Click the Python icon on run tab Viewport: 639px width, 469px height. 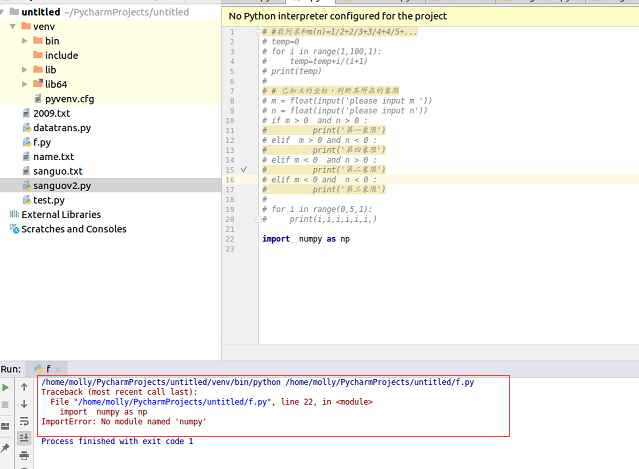click(39, 369)
